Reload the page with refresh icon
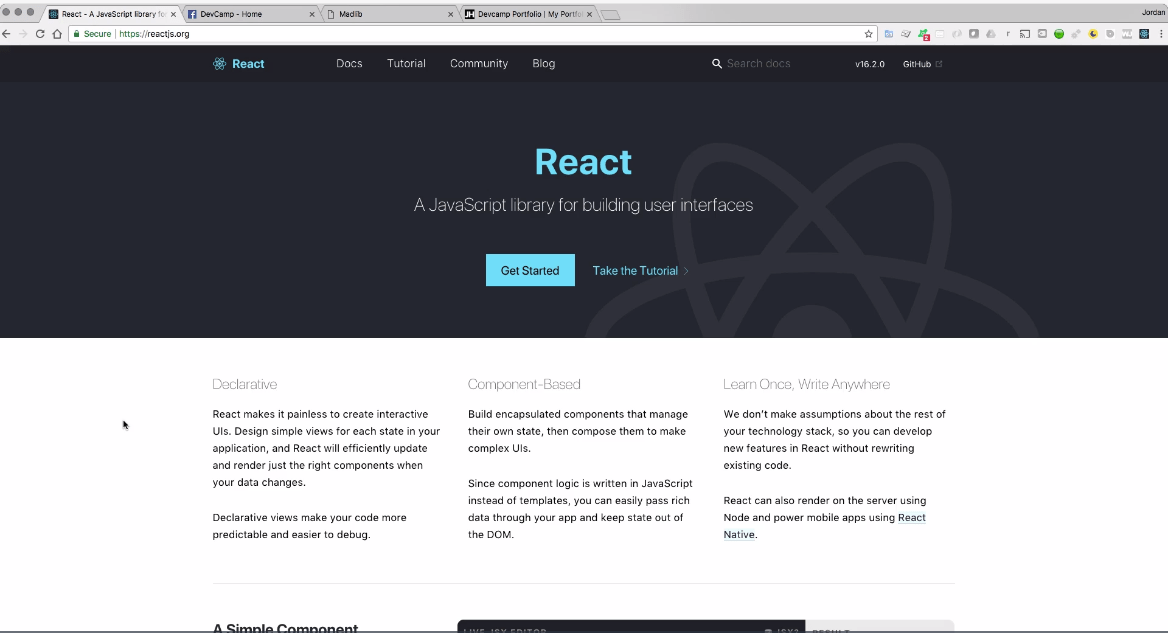The width and height of the screenshot is (1168, 633). pyautogui.click(x=39, y=34)
